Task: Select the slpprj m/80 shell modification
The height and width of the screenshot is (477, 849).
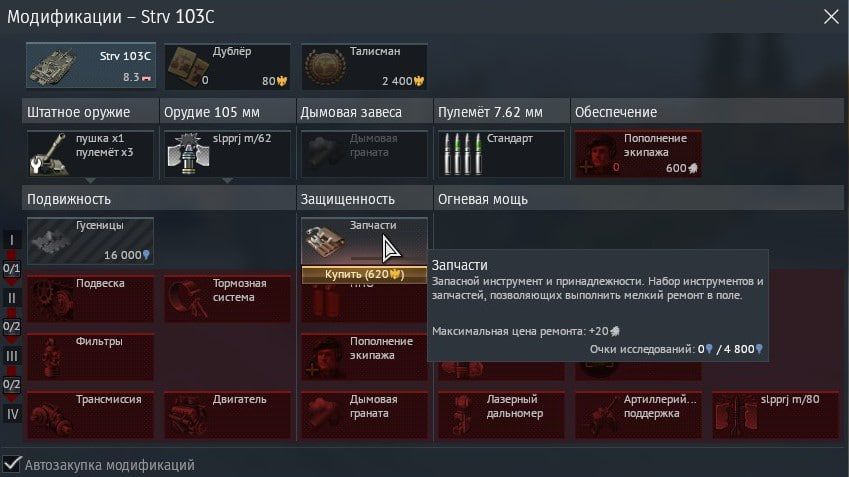Action: click(775, 415)
